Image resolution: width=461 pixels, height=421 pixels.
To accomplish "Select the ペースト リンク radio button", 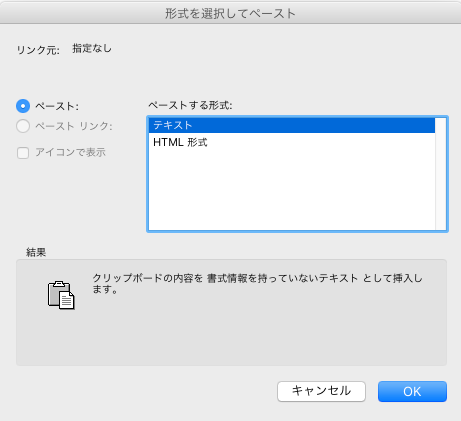I will click(23, 126).
